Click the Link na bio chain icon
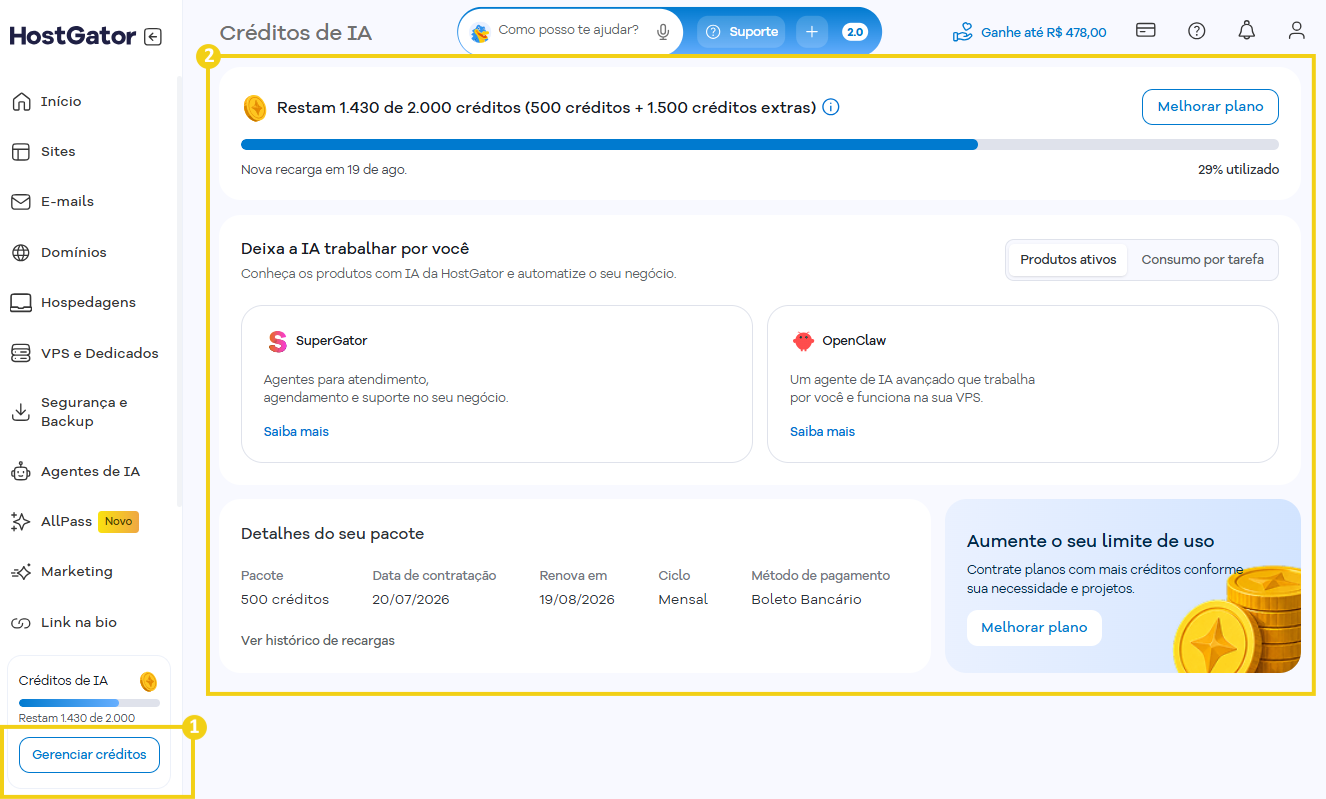Screen dimensions: 1326x799 point(21,623)
